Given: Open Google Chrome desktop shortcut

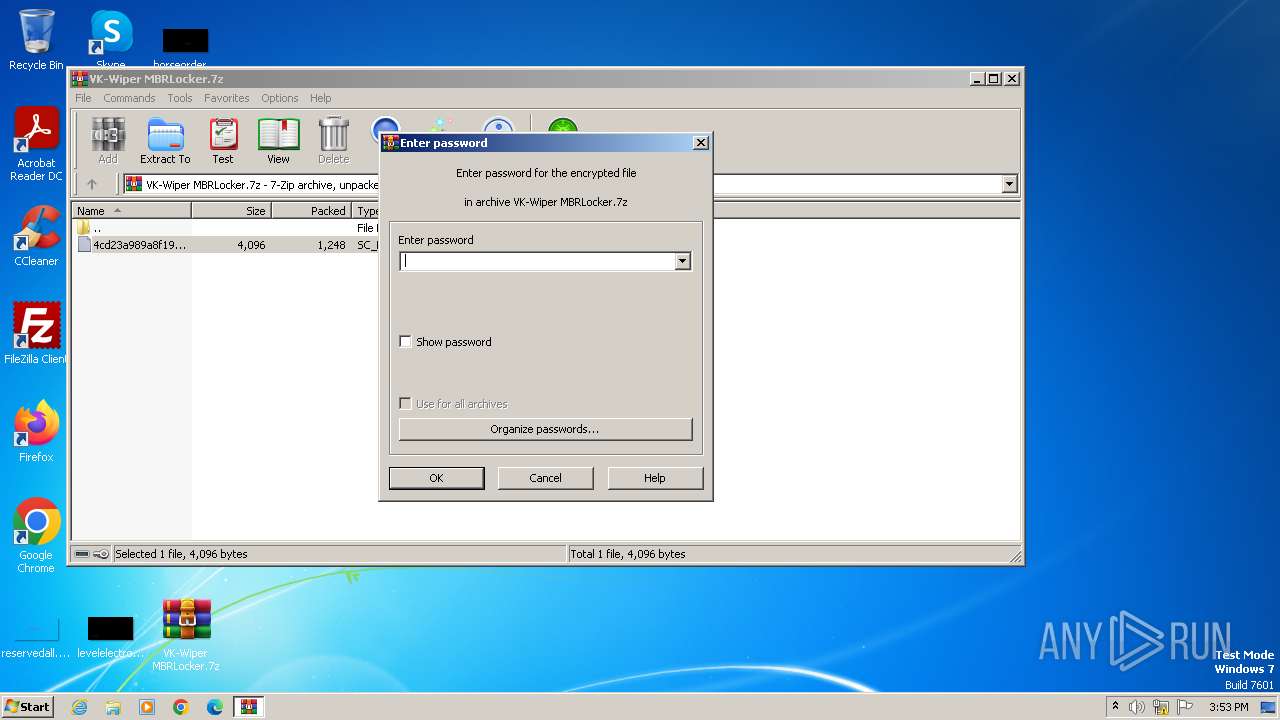Looking at the screenshot, I should [36, 536].
